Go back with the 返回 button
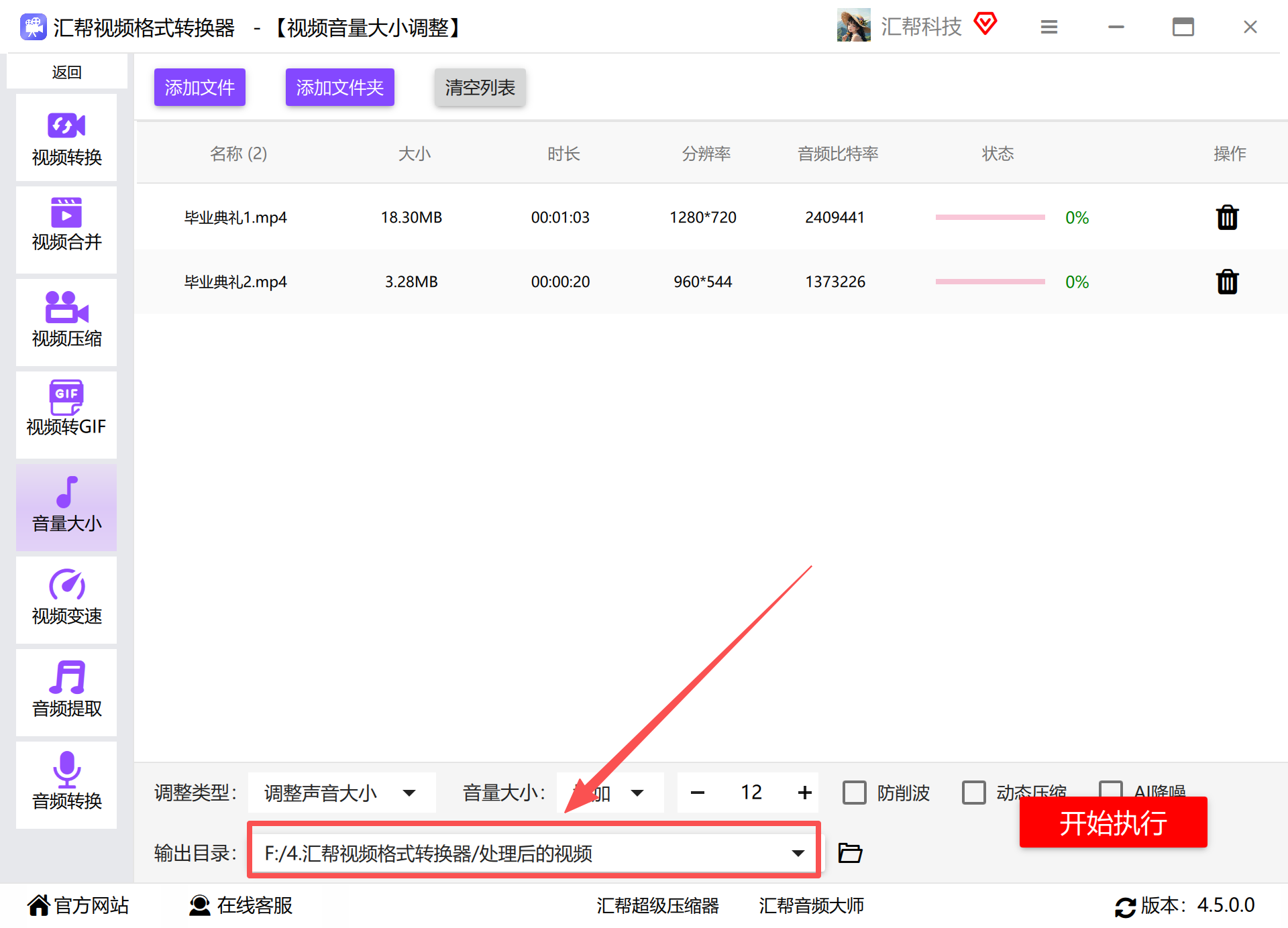The width and height of the screenshot is (1288, 928). [x=67, y=72]
